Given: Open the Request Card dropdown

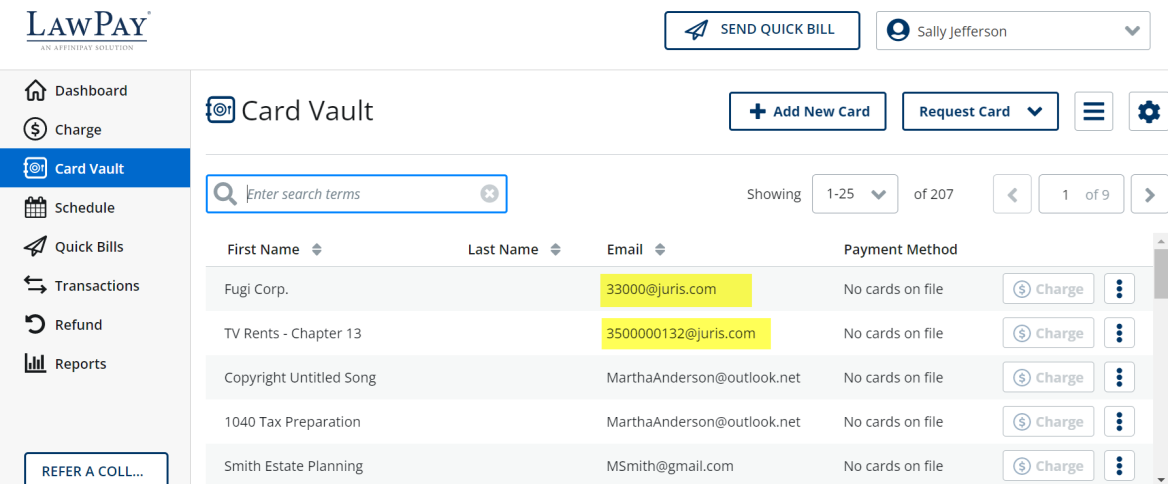Looking at the screenshot, I should 979,111.
